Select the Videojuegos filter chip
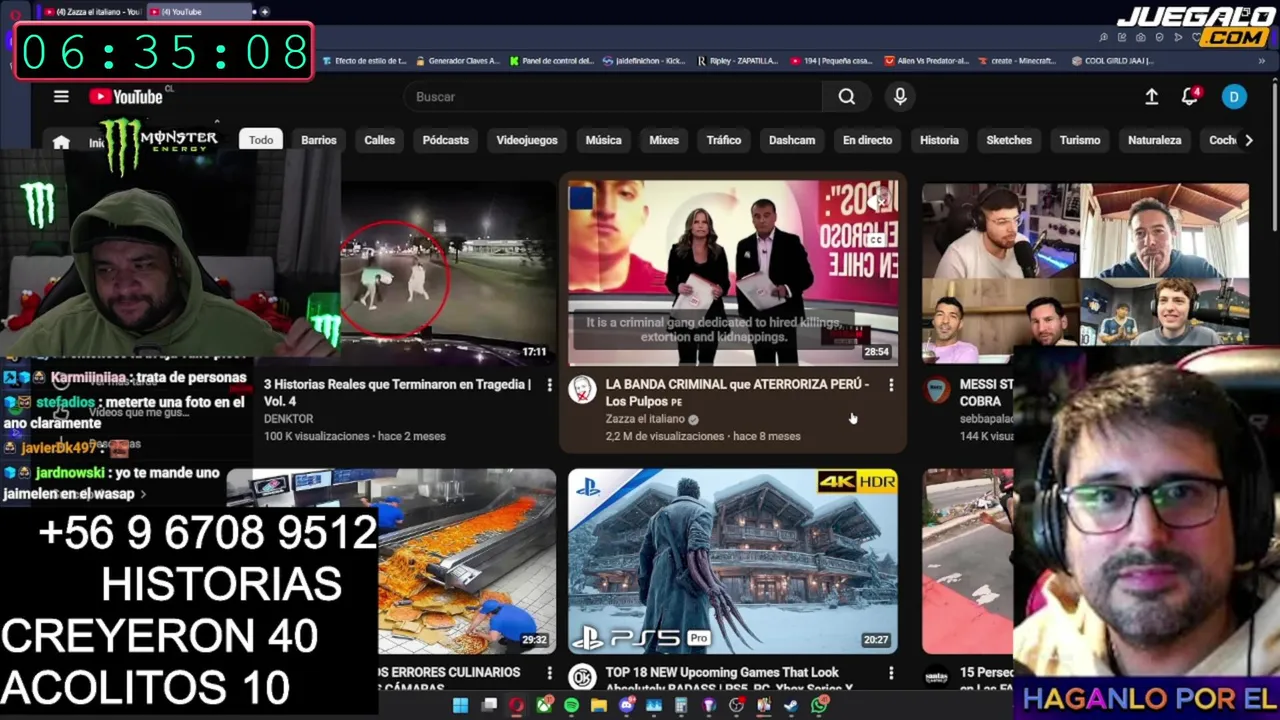The image size is (1280, 720). click(527, 140)
